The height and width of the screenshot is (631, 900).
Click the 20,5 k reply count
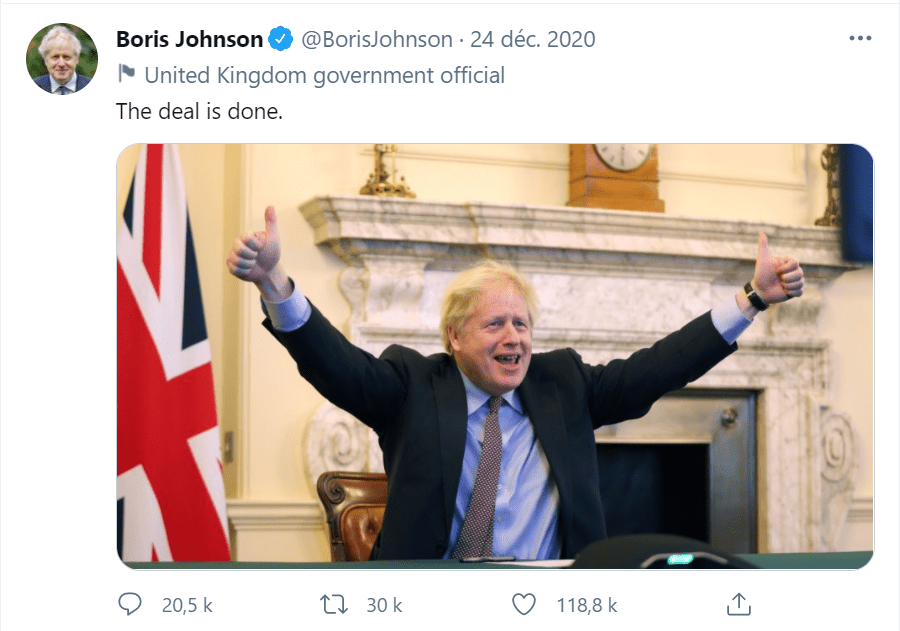pos(187,605)
